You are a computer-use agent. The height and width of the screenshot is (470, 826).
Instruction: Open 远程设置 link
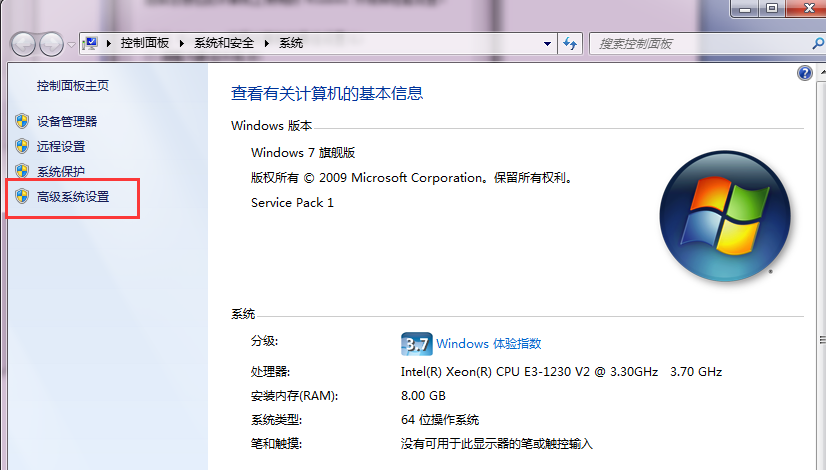(x=61, y=146)
